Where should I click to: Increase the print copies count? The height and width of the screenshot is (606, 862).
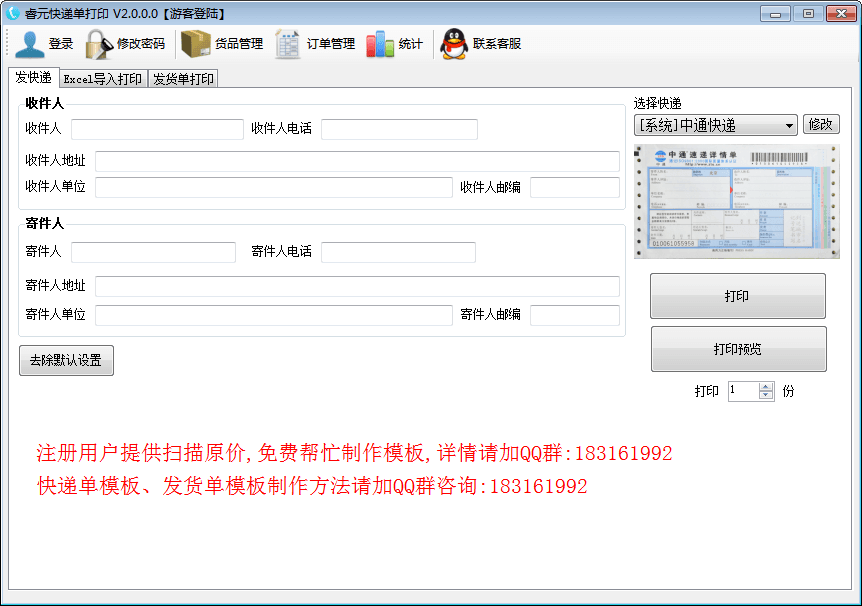coord(766,386)
